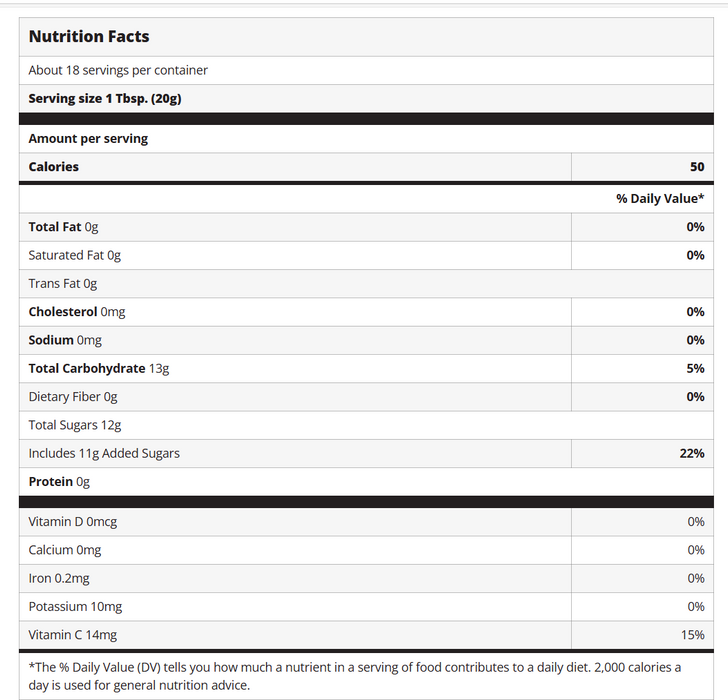Select the Saturated Fat 0g row
Image resolution: width=728 pixels, height=700 pixels.
75,255
